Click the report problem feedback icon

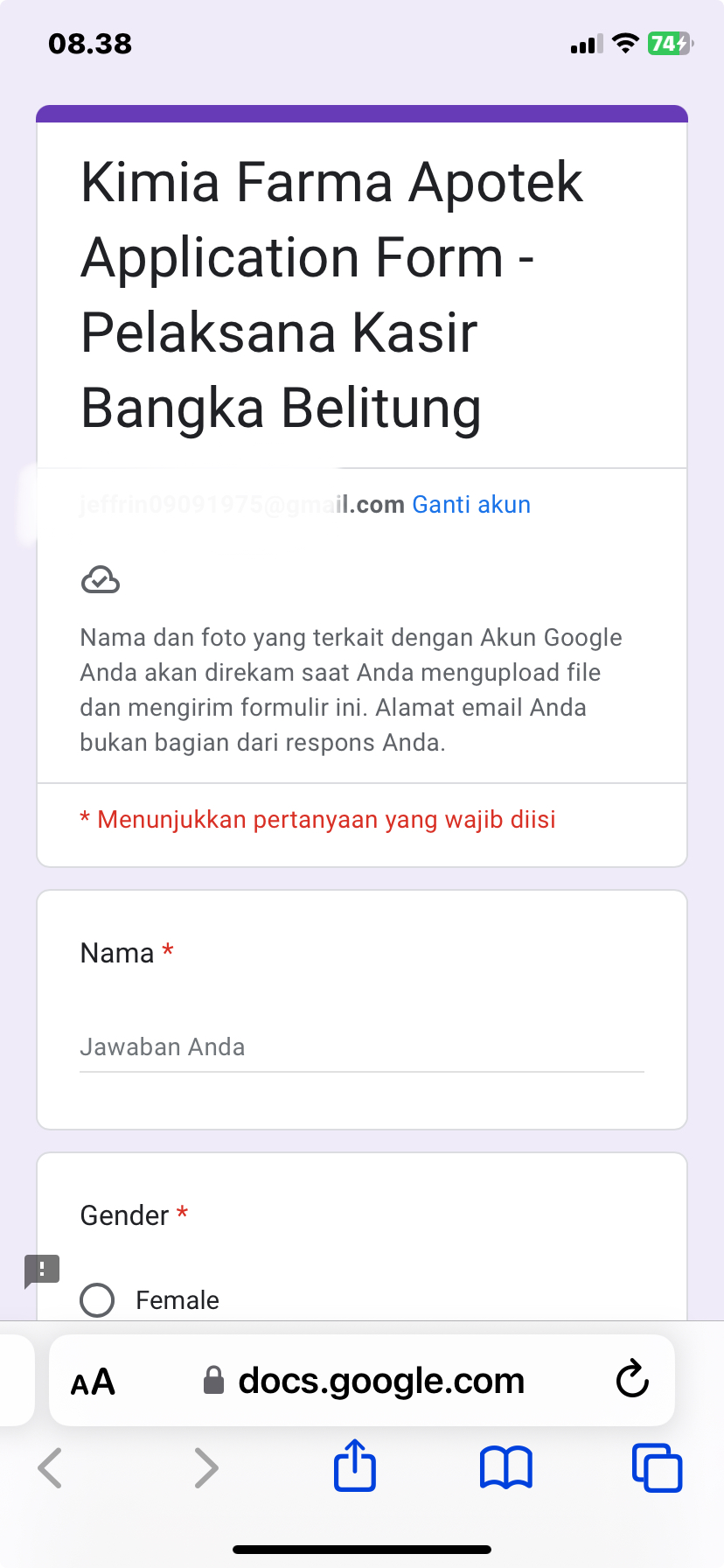41,1270
